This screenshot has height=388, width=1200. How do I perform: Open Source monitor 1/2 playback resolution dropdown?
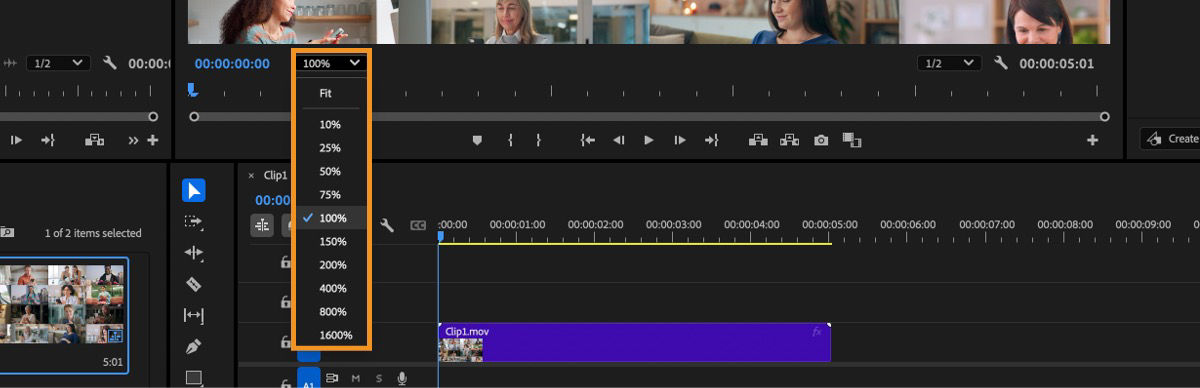coord(57,63)
